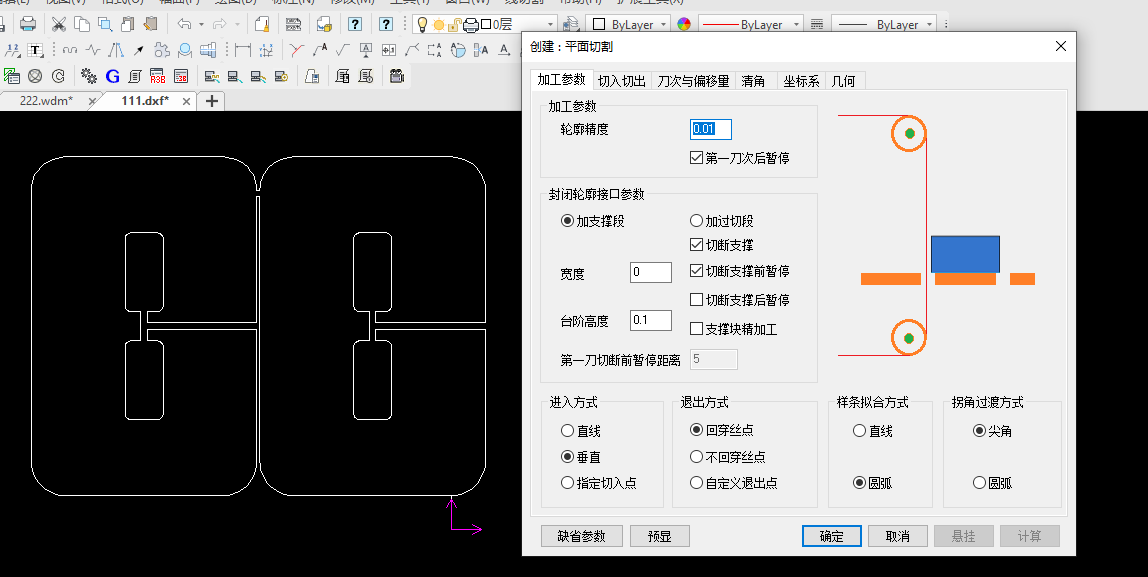Click the color wheel icon

pos(684,24)
